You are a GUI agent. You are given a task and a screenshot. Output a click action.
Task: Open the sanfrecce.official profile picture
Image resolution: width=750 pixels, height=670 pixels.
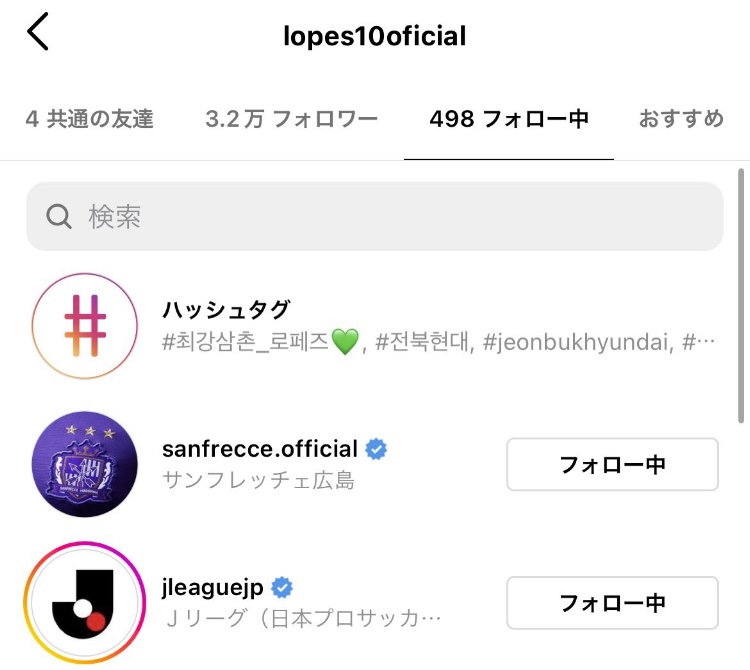pos(85,464)
